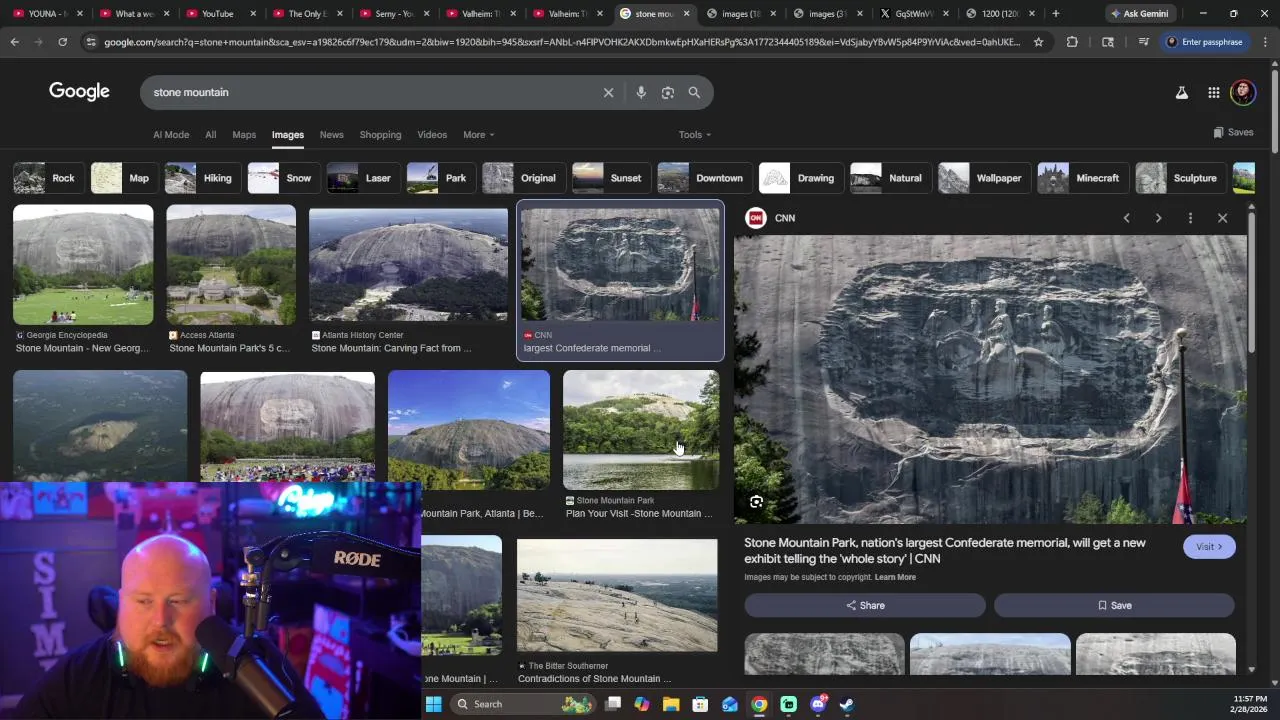Open Search Labs flask icon
This screenshot has width=1280, height=720.
tap(1181, 92)
